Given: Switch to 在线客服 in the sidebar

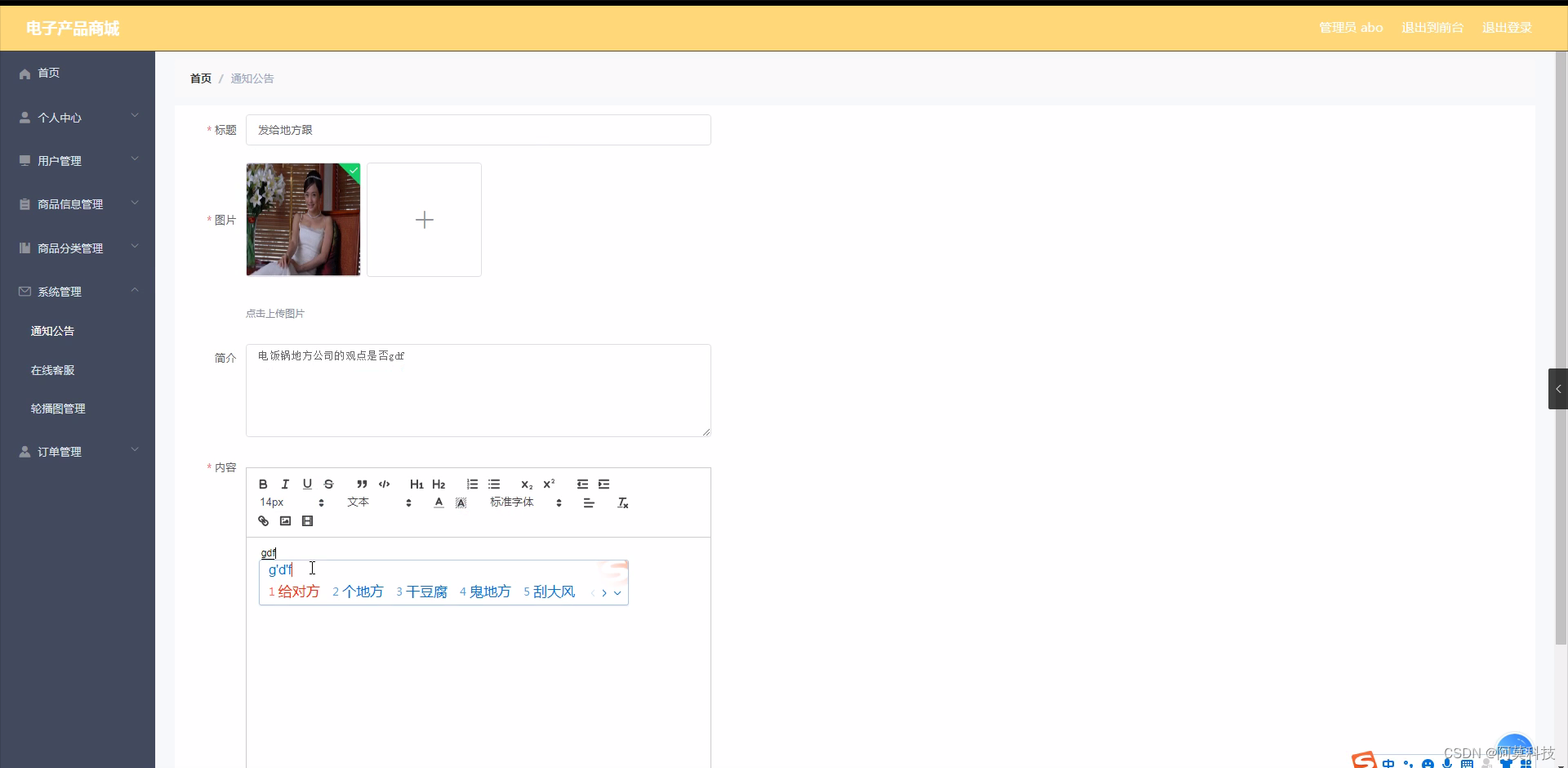Looking at the screenshot, I should pos(51,369).
